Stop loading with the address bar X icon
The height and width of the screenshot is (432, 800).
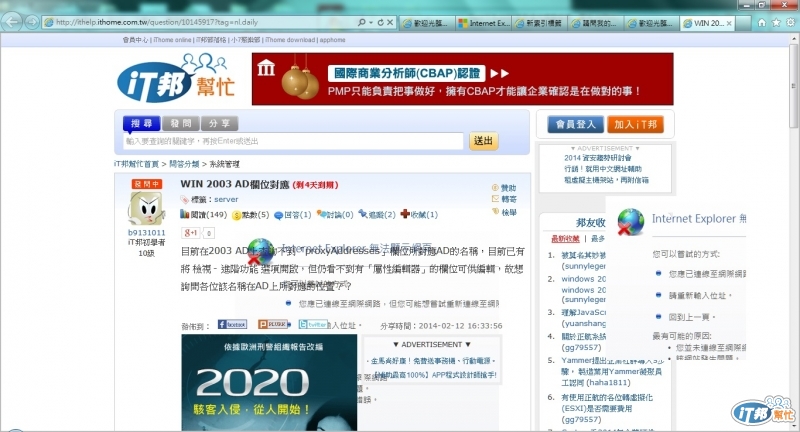tap(390, 22)
